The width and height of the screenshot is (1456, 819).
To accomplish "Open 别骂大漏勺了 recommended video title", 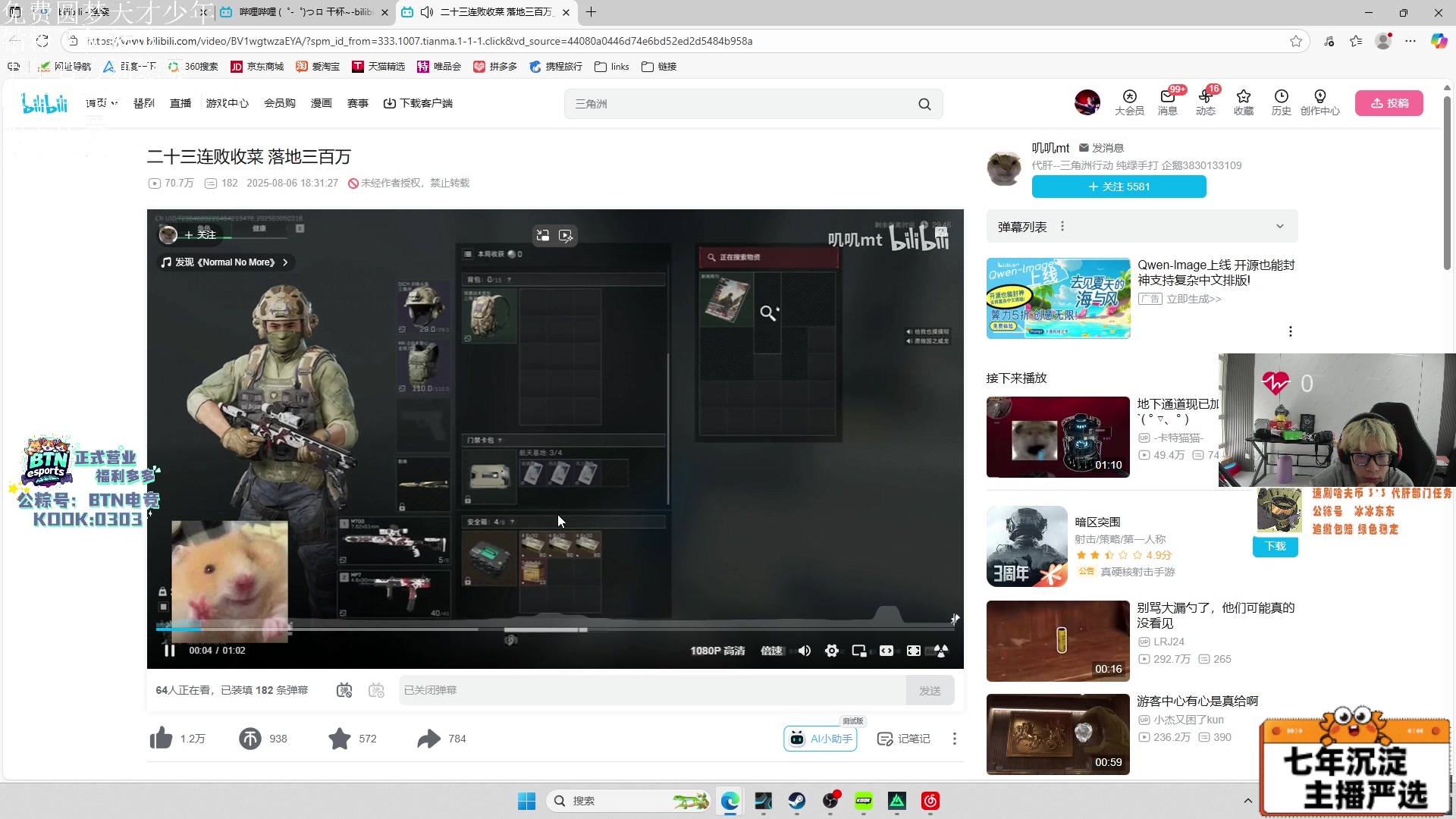I will pos(1216,616).
